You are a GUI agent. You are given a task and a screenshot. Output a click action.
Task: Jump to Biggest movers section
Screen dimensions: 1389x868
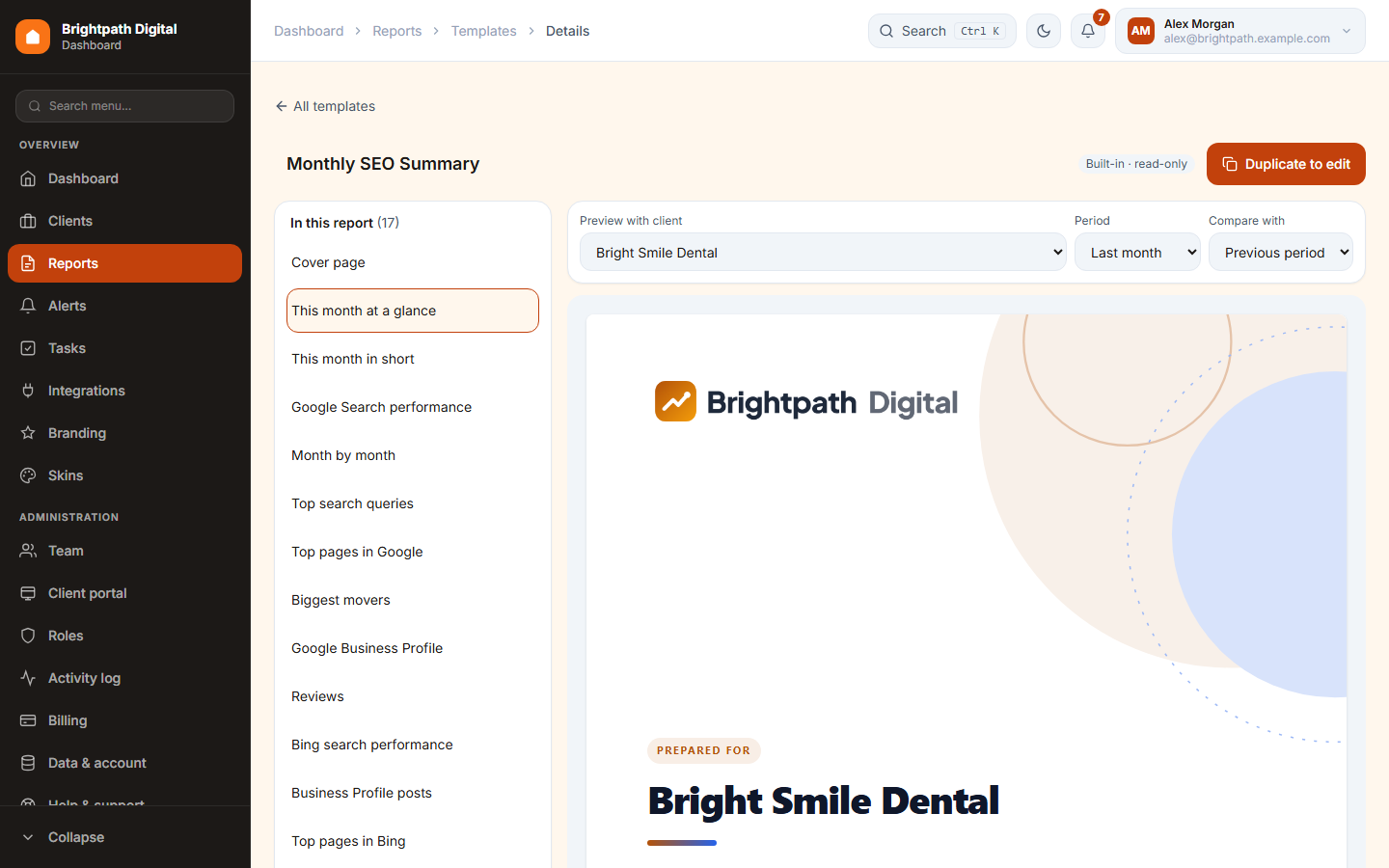413,600
